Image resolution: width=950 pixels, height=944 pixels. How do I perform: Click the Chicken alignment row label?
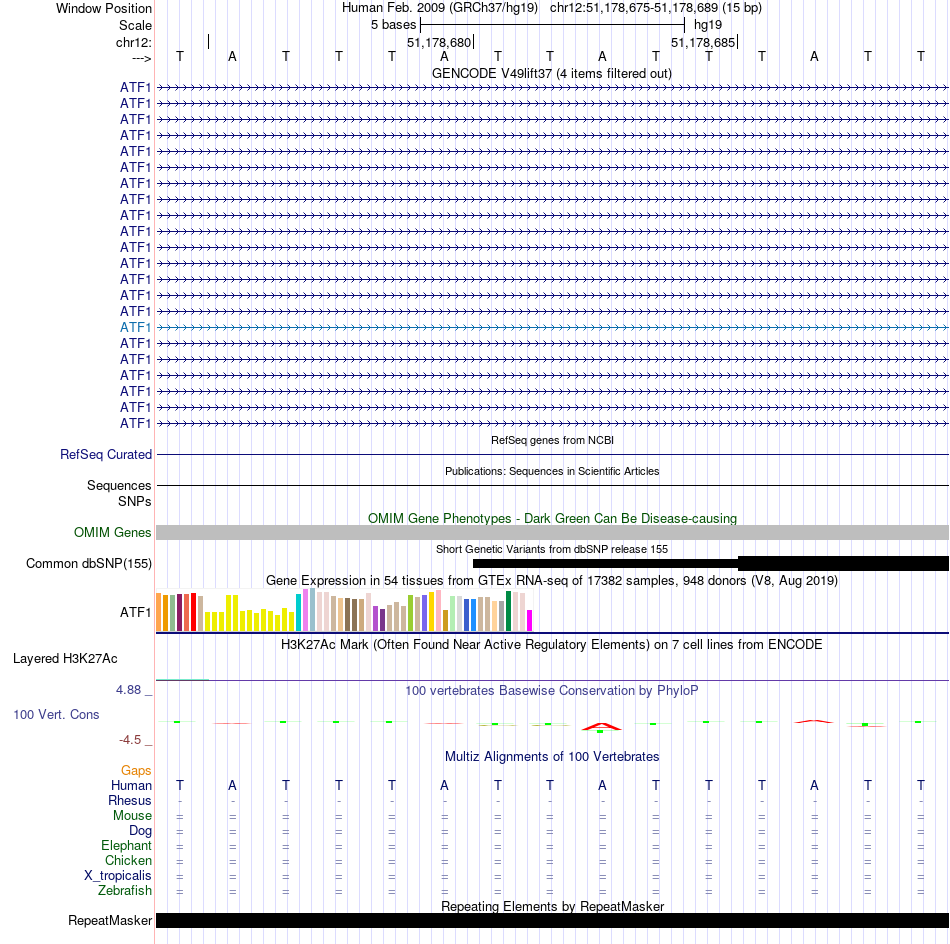(x=128, y=861)
